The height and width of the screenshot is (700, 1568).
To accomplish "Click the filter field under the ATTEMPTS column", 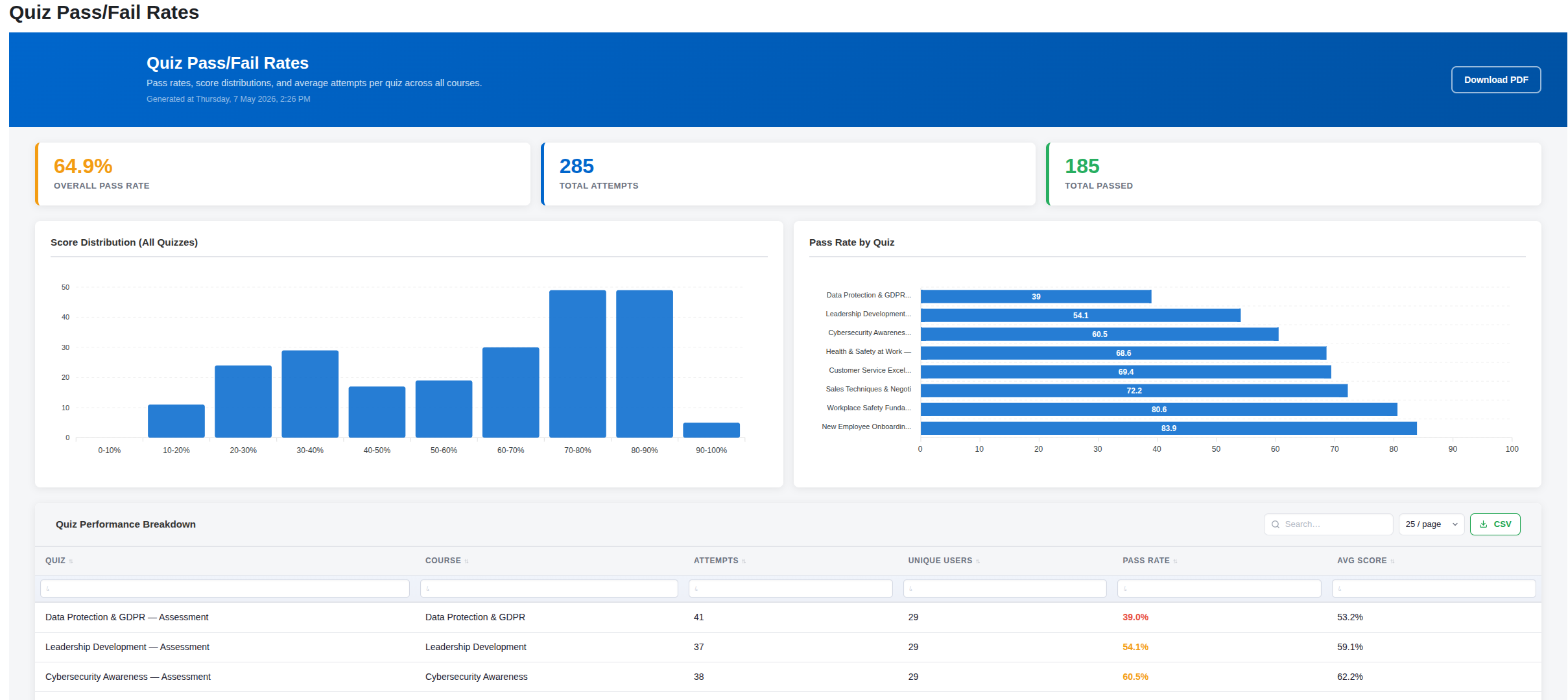I will click(790, 589).
